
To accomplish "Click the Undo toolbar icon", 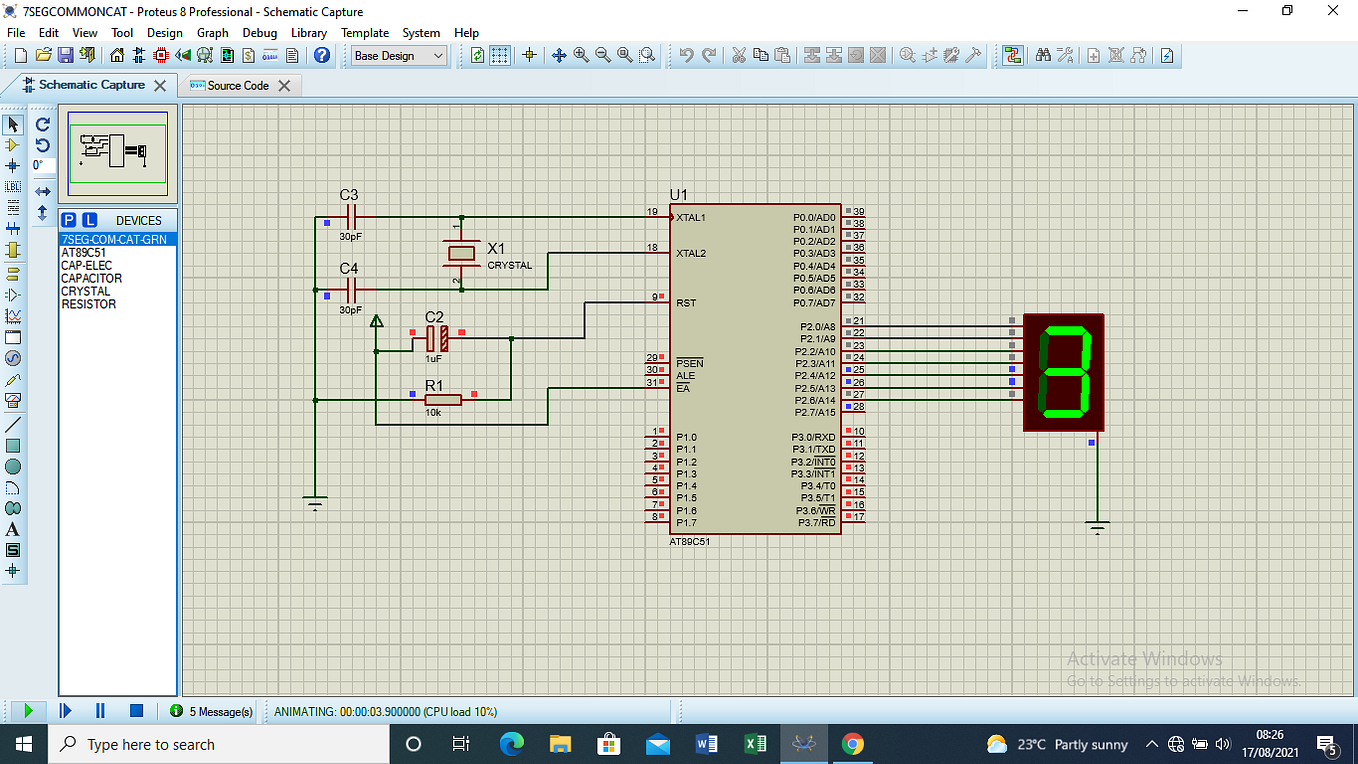I will (687, 56).
